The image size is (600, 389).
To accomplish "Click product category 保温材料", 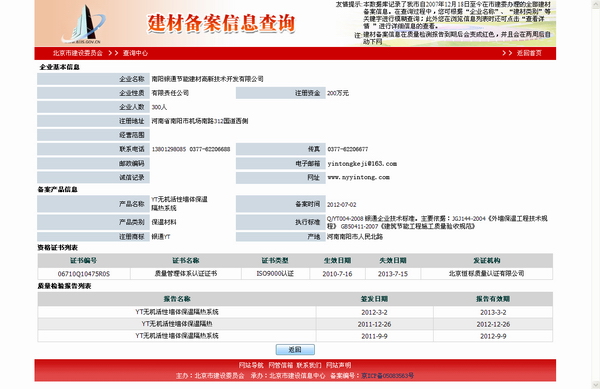I will point(164,222).
